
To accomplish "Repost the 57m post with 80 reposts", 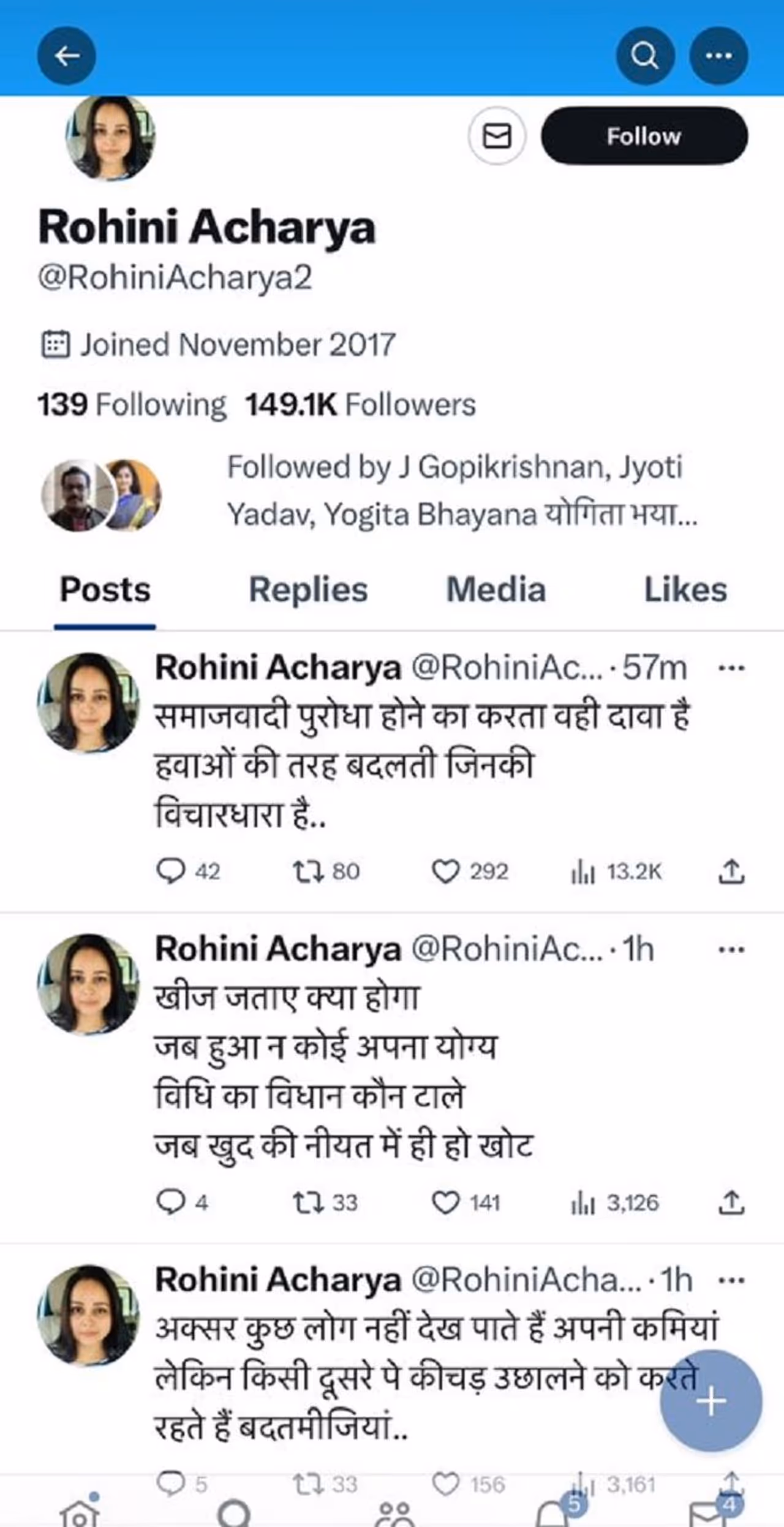I will (309, 872).
